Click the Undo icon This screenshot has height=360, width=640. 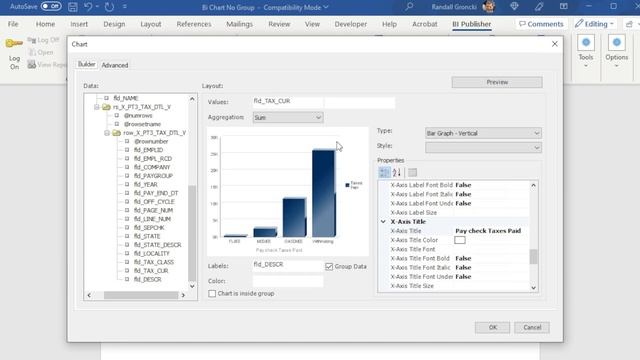click(x=88, y=7)
